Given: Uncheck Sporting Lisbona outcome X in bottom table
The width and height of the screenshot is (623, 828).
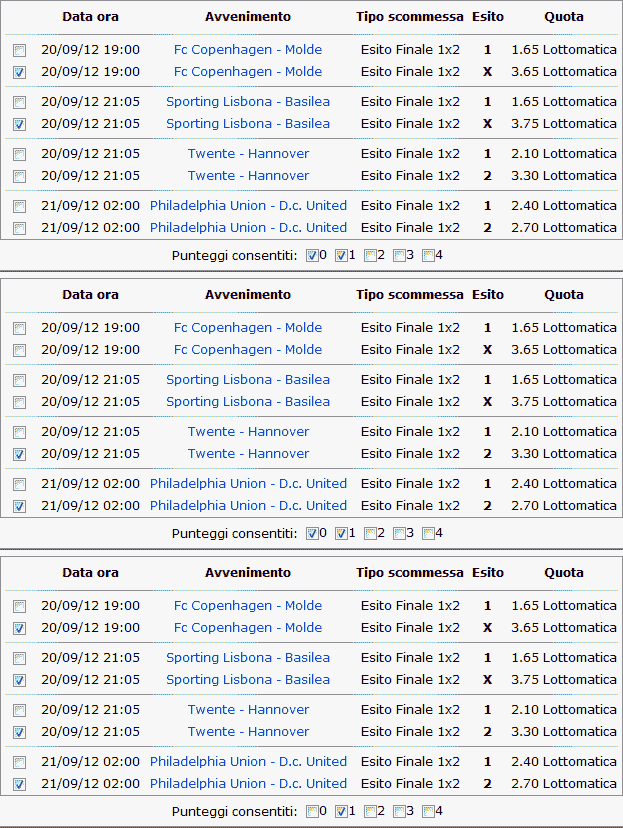Looking at the screenshot, I should [20, 680].
